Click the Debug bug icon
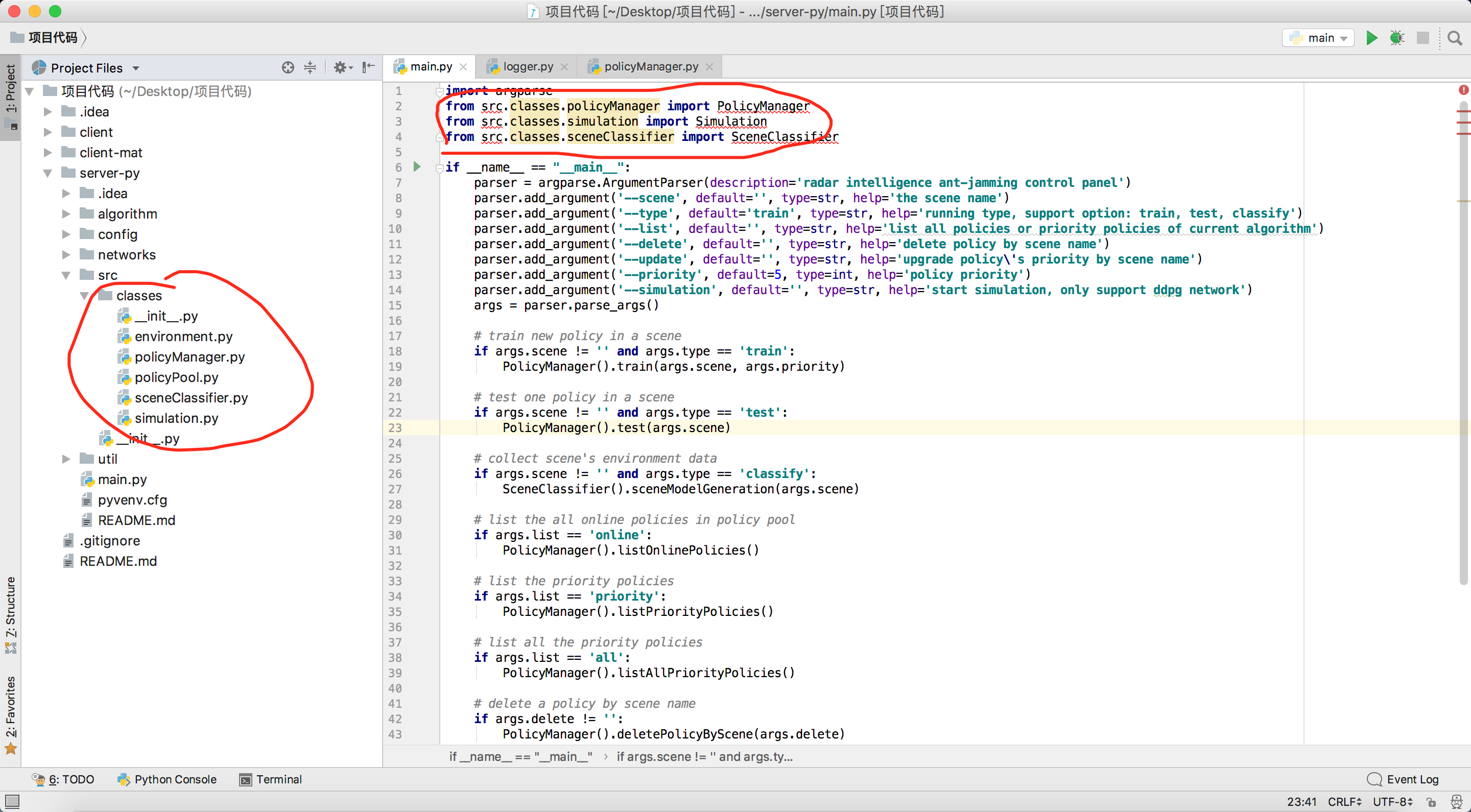This screenshot has width=1471, height=812. (1397, 38)
